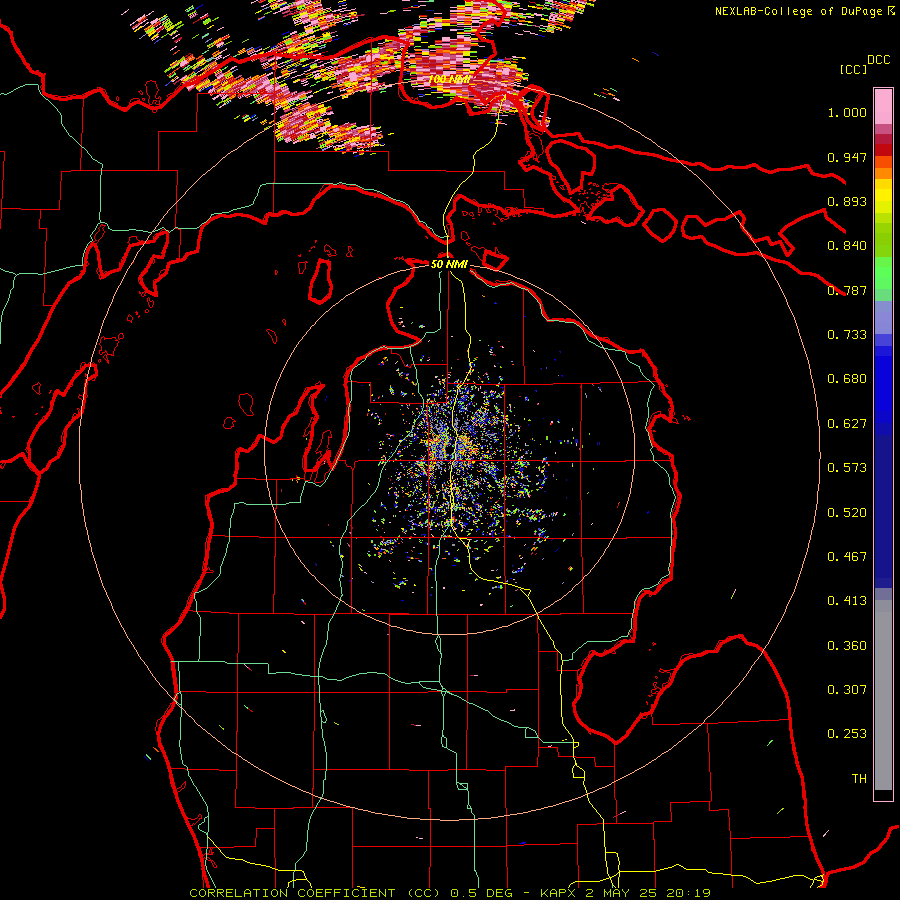The height and width of the screenshot is (900, 900).
Task: Select the 0.360 legend value
Action: (x=847, y=646)
